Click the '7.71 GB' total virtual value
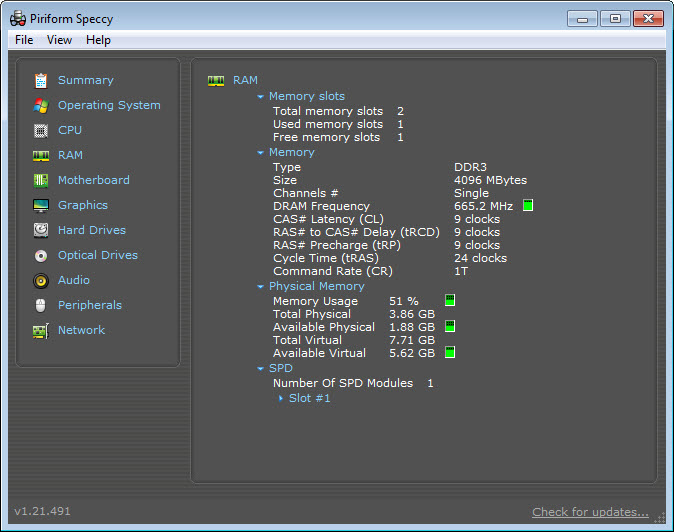This screenshot has width=674, height=532. [x=412, y=340]
